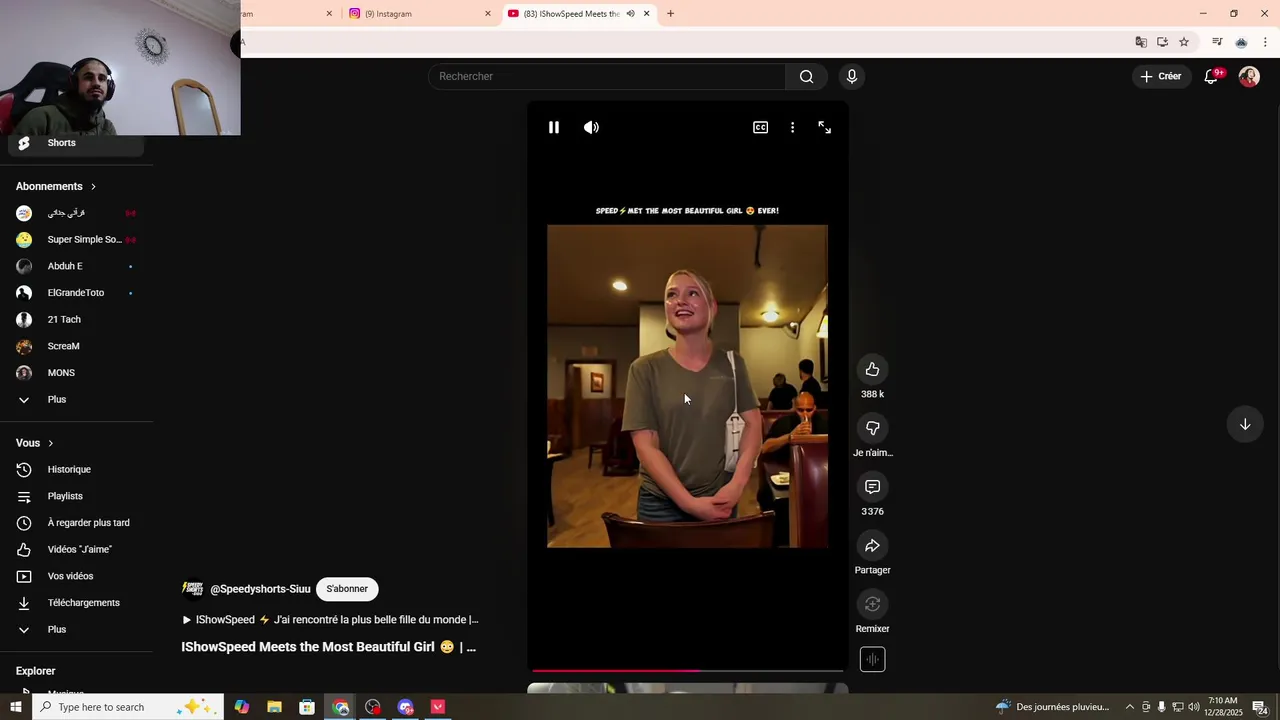Click the Créer button
Screen dimensions: 1280x720
click(x=1160, y=76)
